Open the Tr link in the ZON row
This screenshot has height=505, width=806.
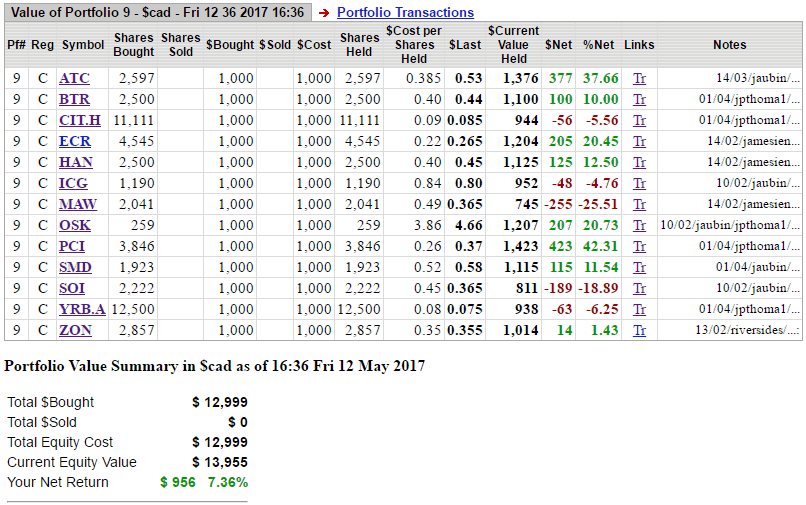[640, 330]
